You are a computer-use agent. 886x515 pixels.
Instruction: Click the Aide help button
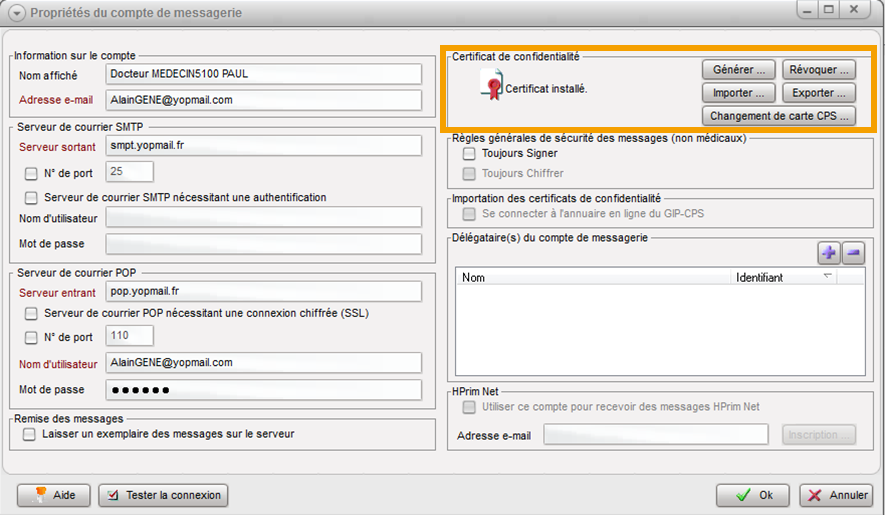pyautogui.click(x=54, y=495)
